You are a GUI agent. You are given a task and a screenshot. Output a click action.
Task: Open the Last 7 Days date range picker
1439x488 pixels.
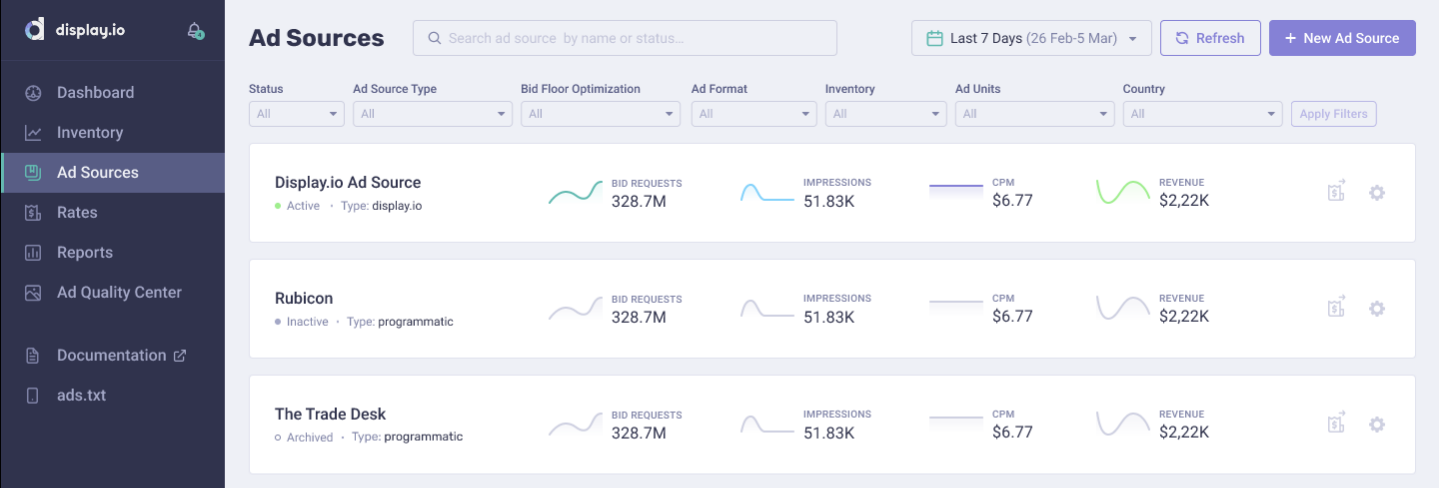click(1031, 38)
